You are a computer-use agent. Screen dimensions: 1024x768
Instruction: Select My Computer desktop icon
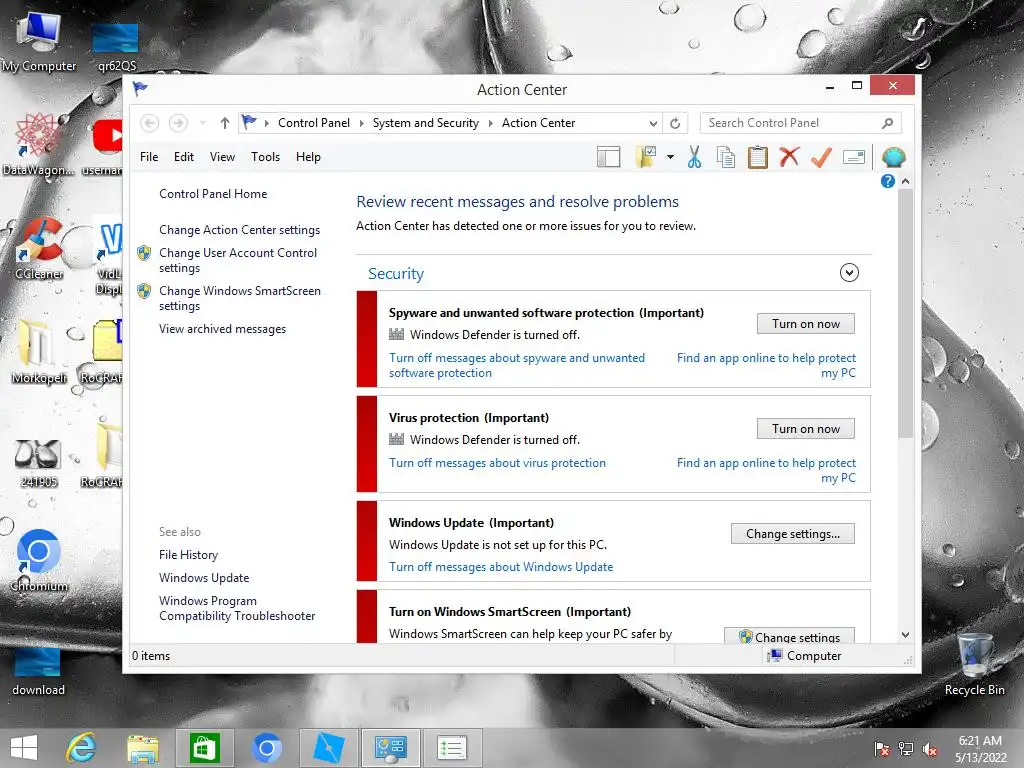coord(39,42)
